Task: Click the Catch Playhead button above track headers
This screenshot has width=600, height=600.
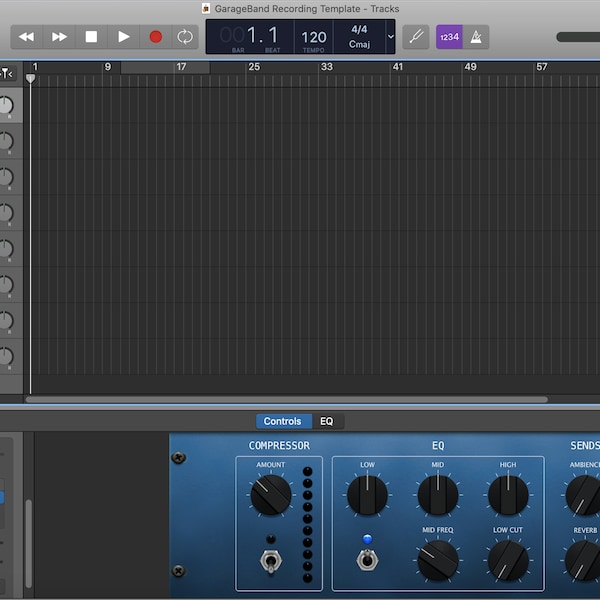Action: (8, 73)
